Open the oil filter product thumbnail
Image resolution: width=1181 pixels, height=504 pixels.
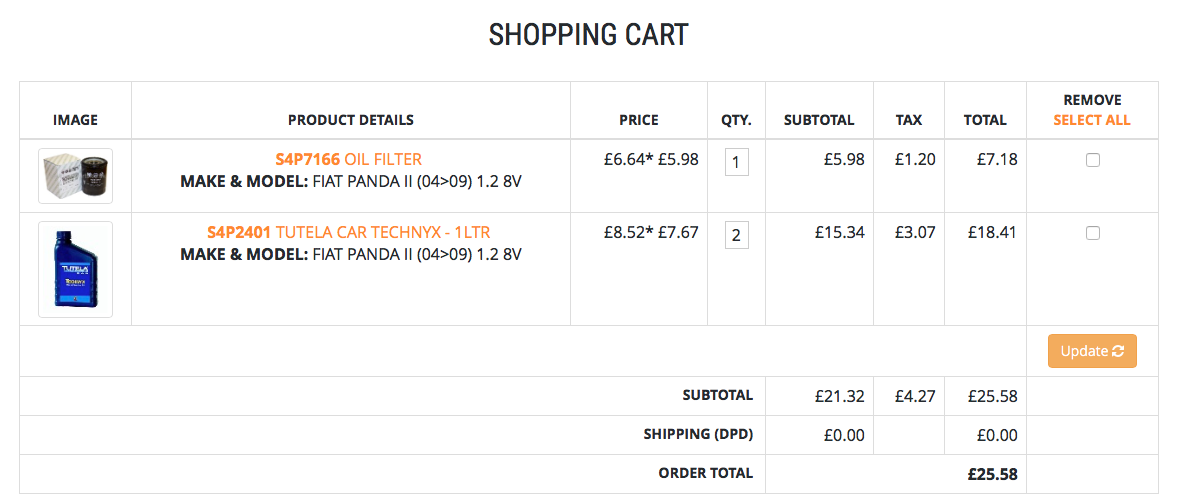pos(75,176)
